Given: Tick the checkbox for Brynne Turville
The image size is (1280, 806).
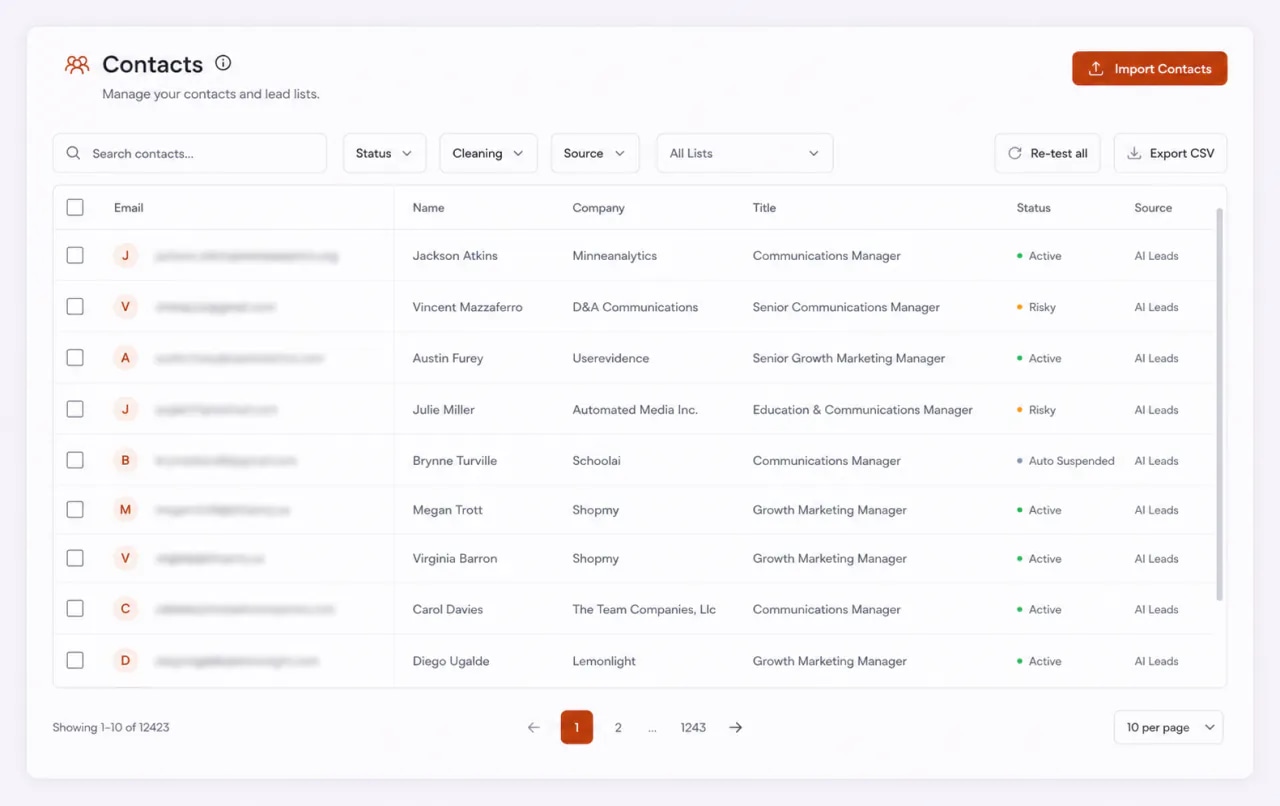Looking at the screenshot, I should click(75, 460).
